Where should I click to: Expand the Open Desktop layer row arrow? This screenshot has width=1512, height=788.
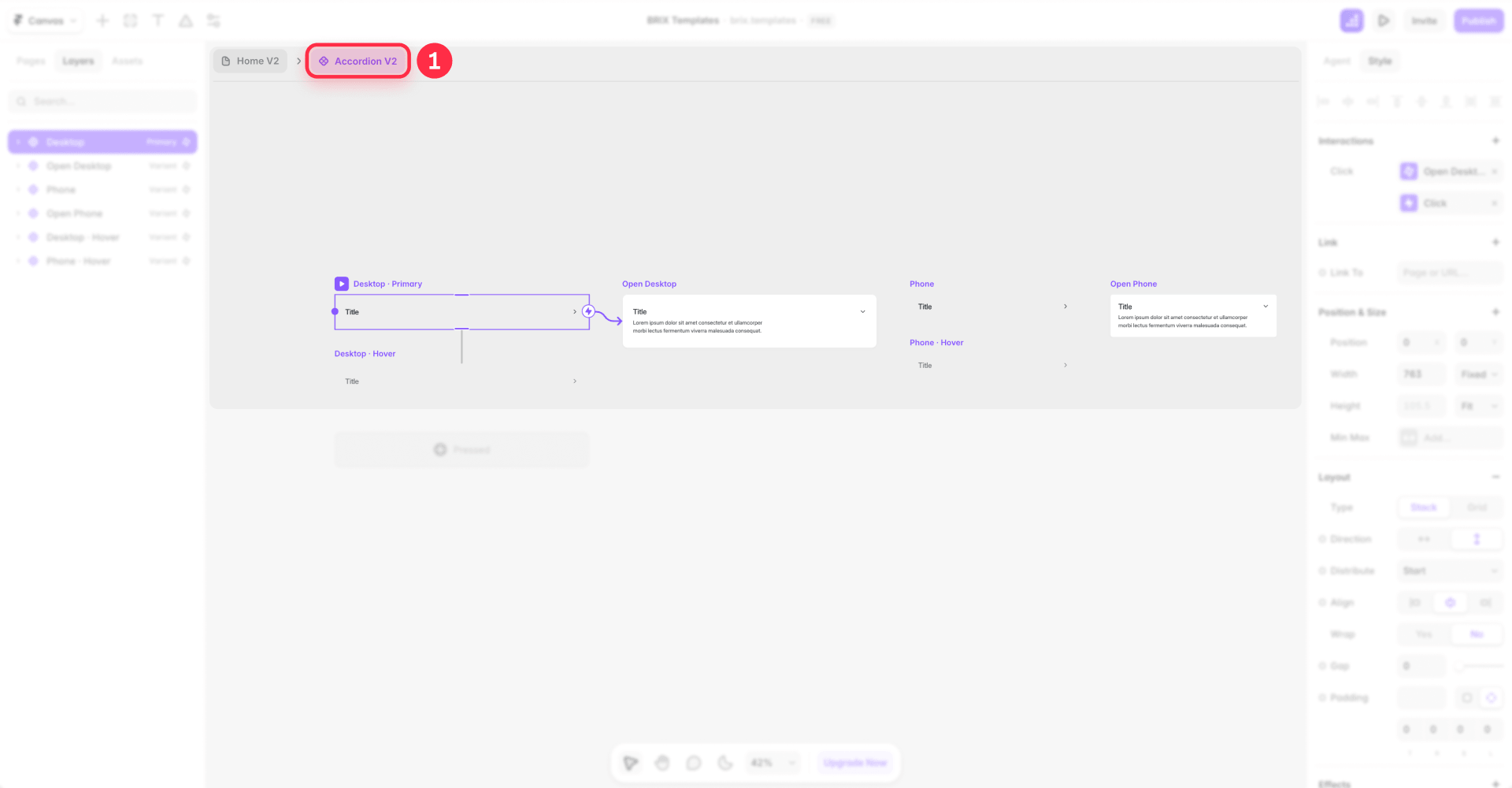18,166
